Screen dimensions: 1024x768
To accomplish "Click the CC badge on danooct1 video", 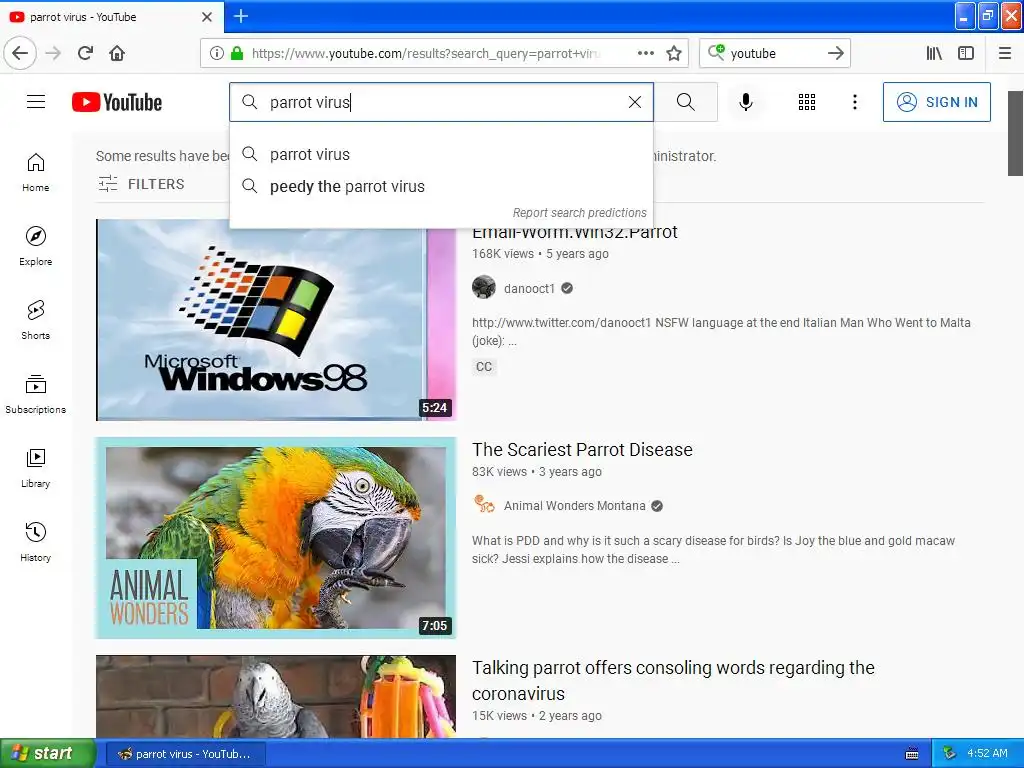I will click(484, 366).
